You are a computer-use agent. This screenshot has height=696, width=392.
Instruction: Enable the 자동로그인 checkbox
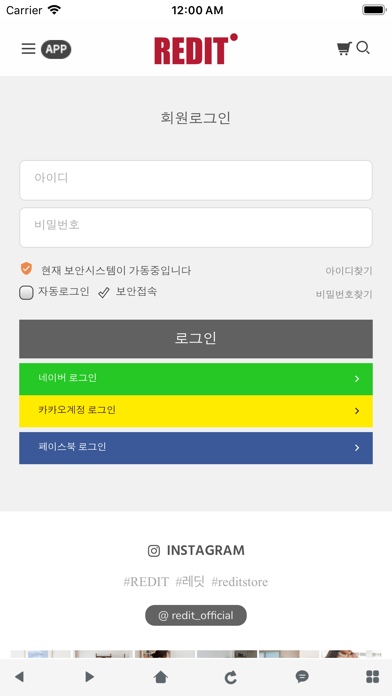(26, 293)
